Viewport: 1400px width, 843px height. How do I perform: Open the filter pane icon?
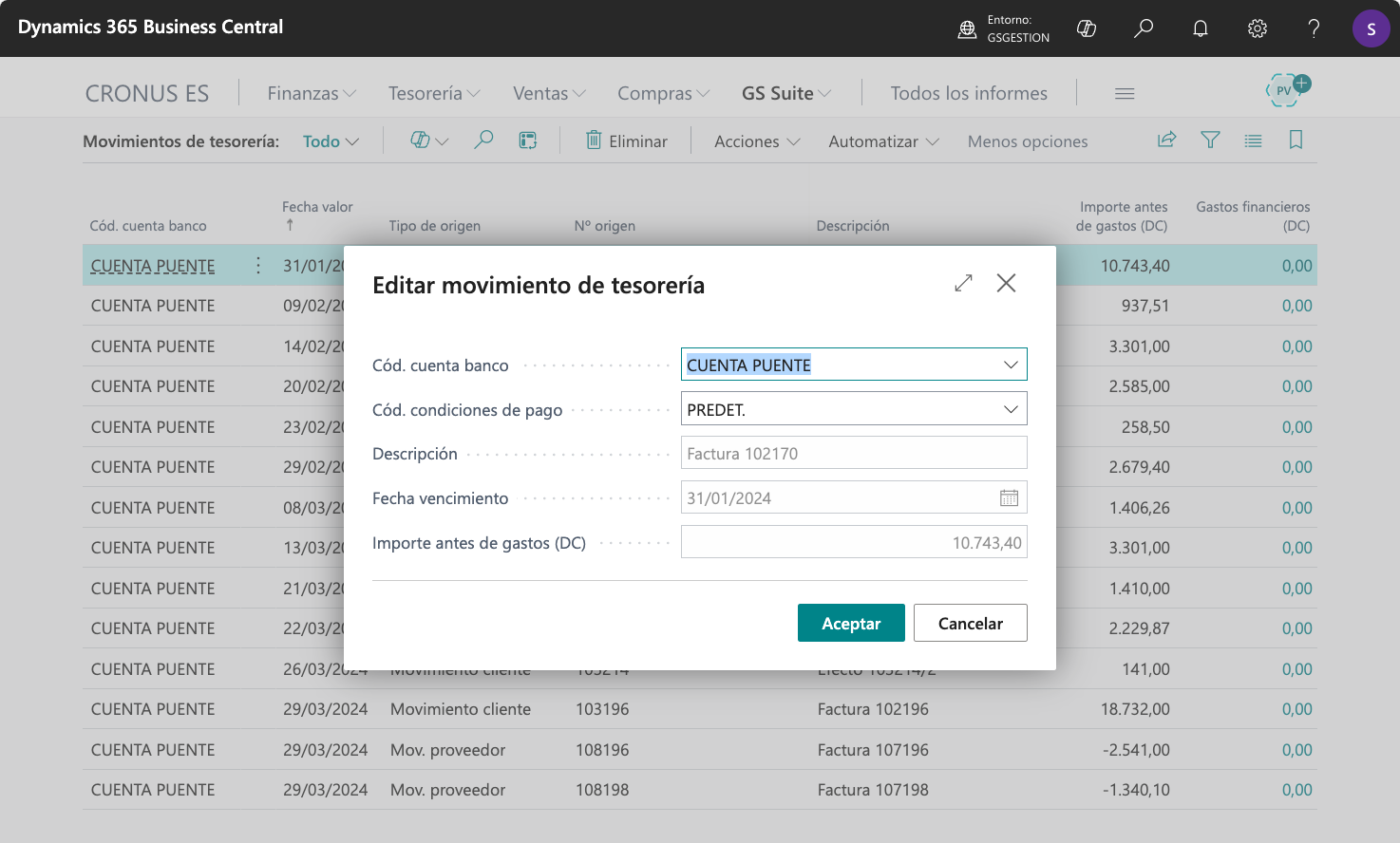(x=1210, y=140)
